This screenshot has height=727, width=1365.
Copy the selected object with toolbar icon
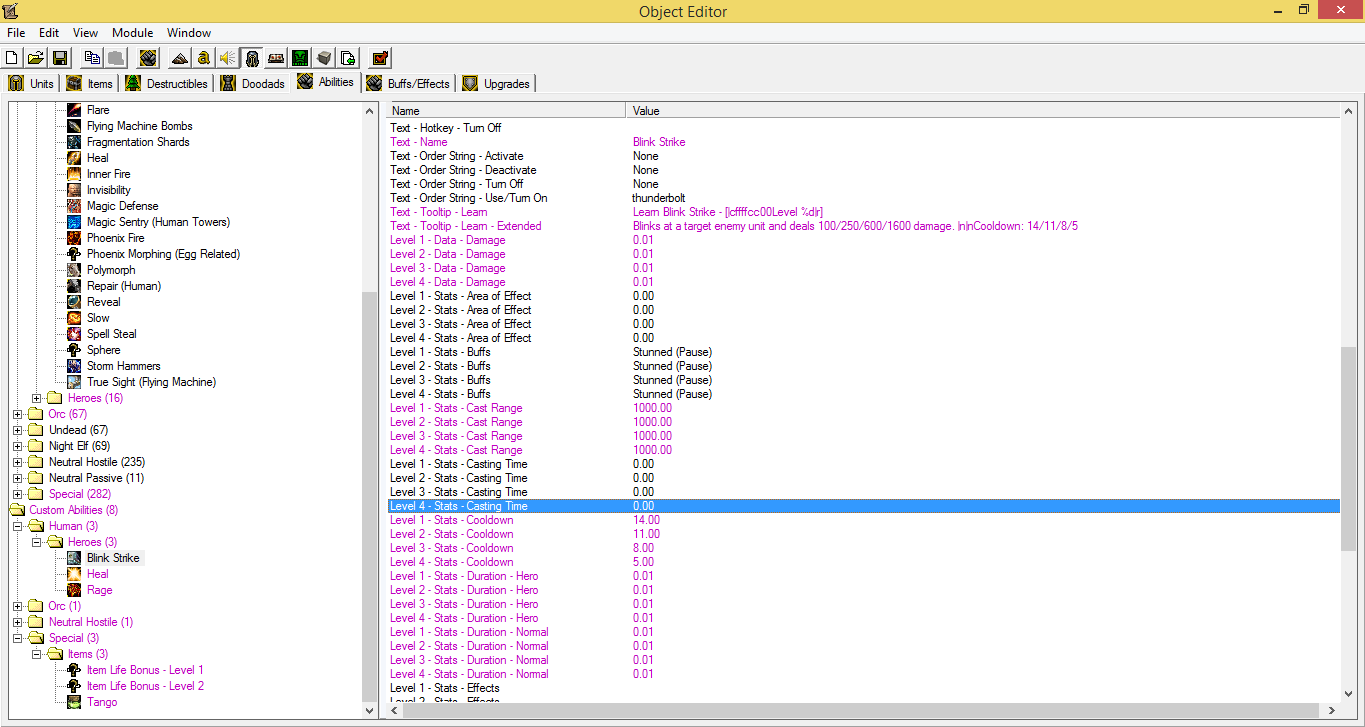point(92,58)
